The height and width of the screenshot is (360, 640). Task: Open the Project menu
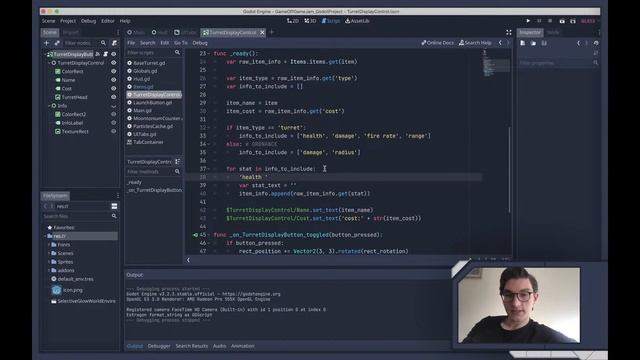pyautogui.click(x=68, y=21)
